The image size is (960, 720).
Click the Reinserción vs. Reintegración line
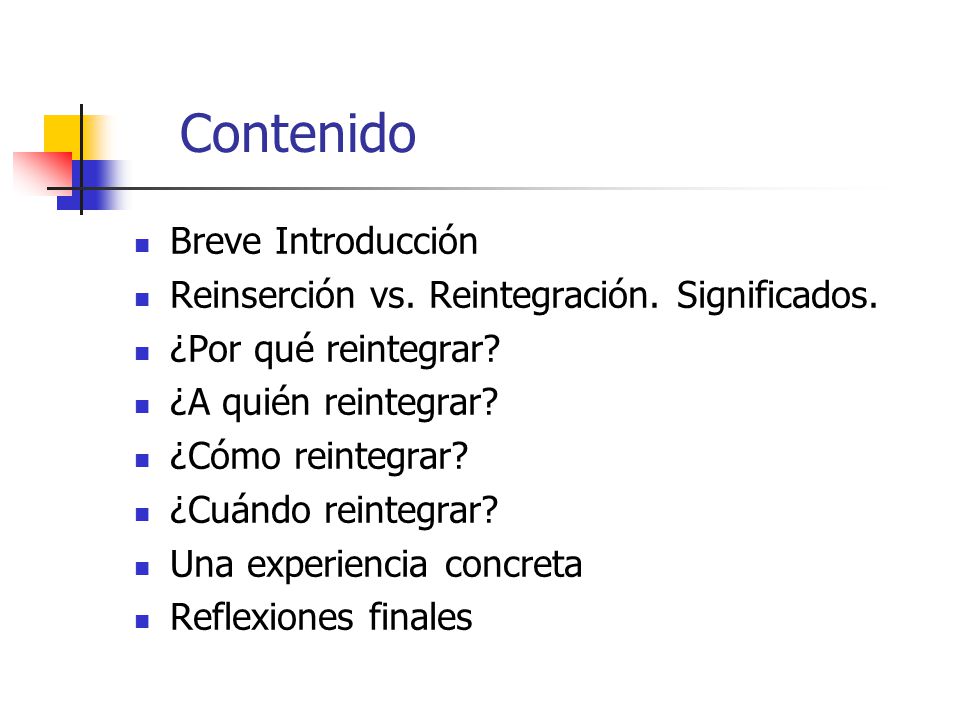click(524, 295)
